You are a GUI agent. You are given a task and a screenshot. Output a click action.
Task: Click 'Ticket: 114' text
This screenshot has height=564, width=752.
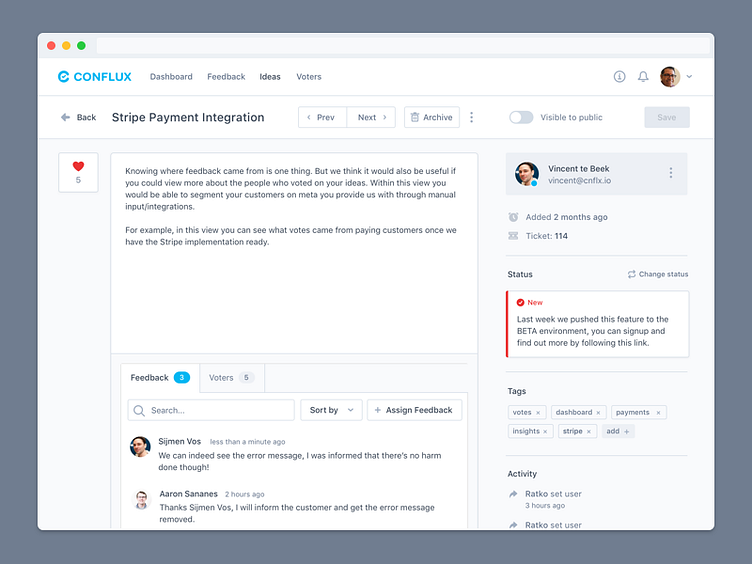tap(546, 236)
